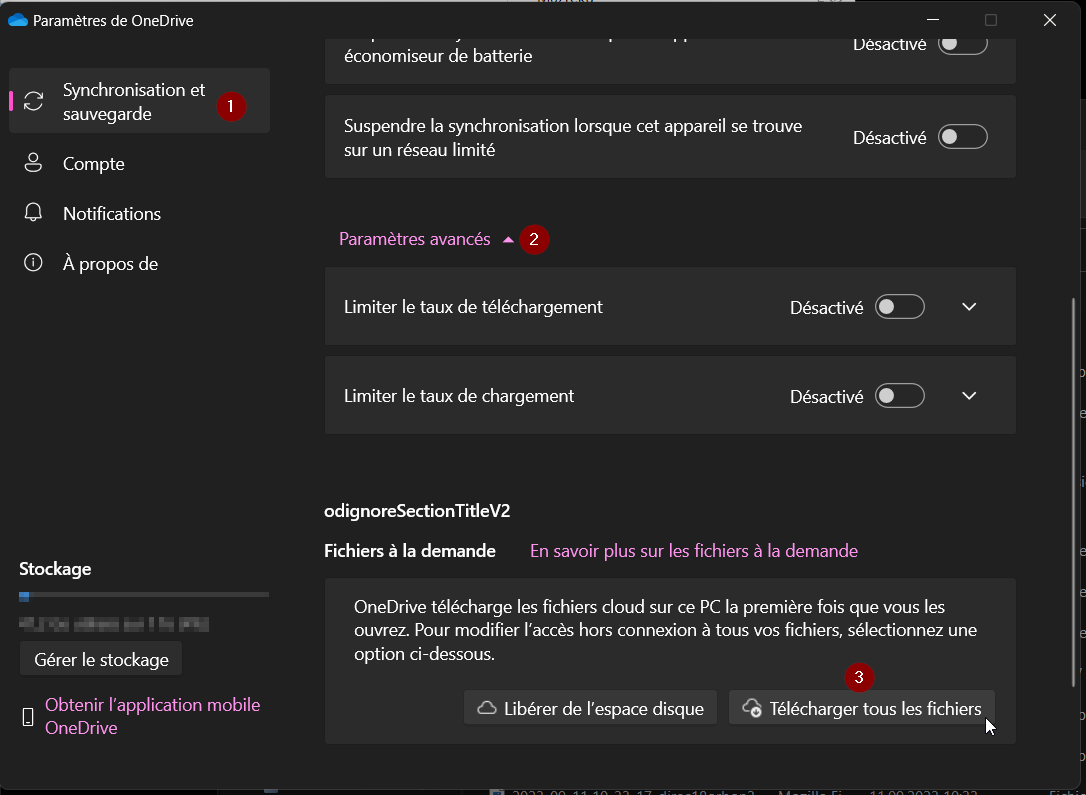Screen dimensions: 1086x795
Task: Click the cloud icon on Libérer de l'espace disque
Action: pos(487,709)
